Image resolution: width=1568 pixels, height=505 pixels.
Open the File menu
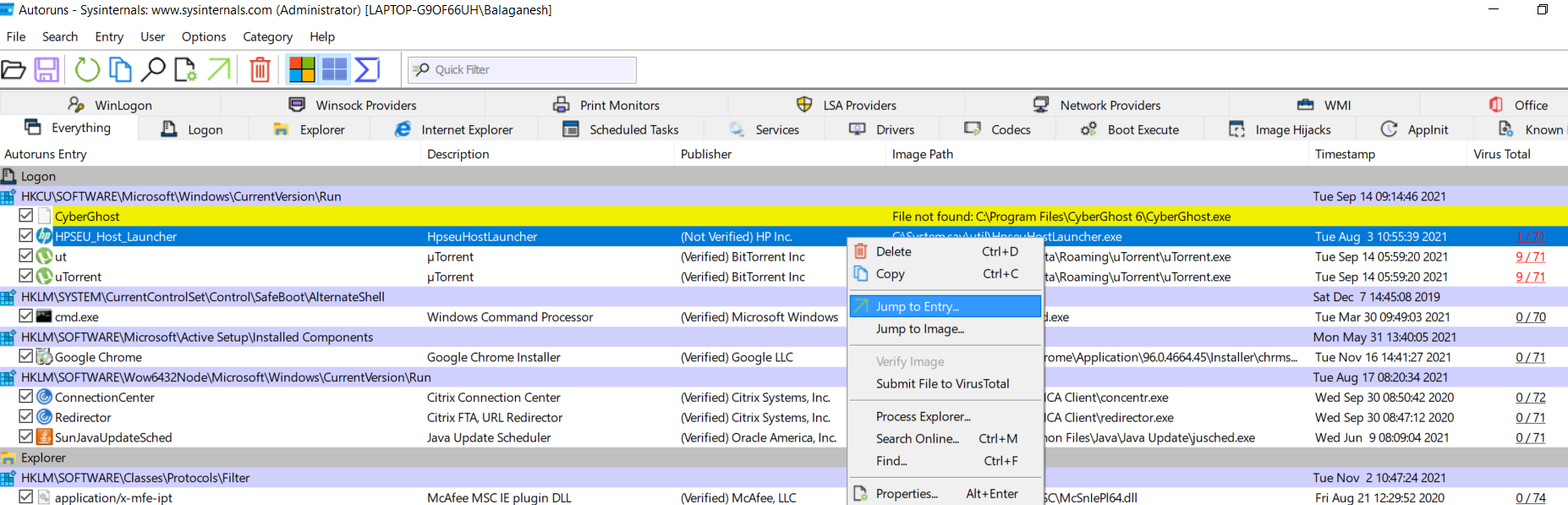pyautogui.click(x=16, y=36)
